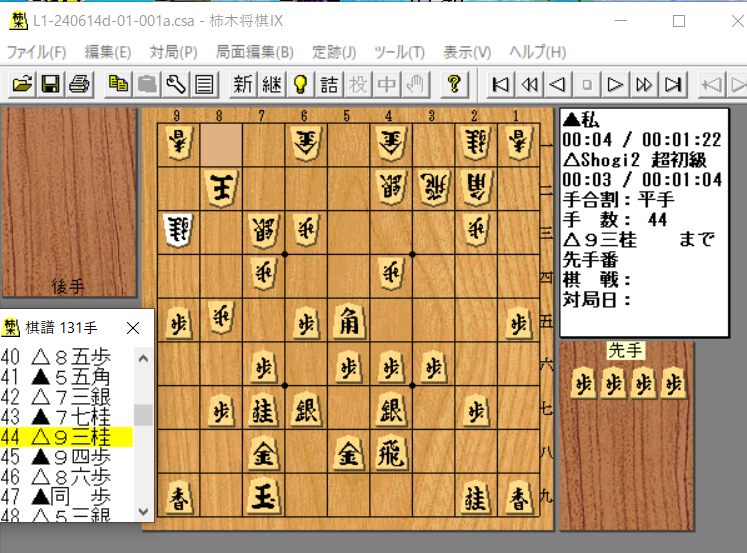Select the 香 lance on 9九
The image size is (747, 553).
click(x=178, y=497)
